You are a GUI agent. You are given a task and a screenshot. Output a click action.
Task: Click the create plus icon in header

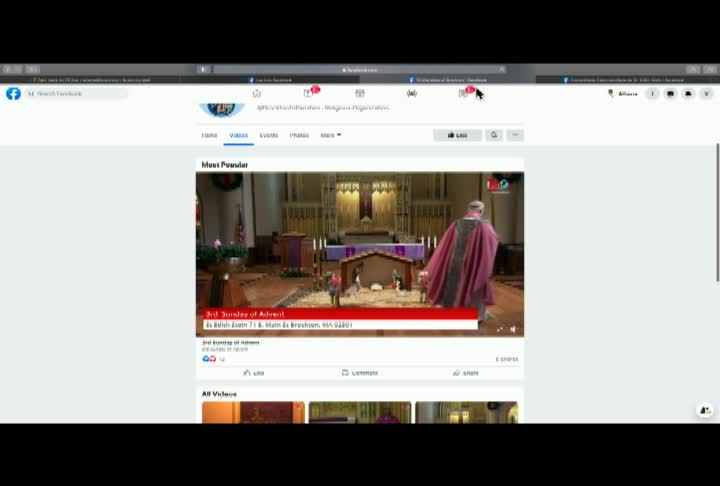[652, 94]
